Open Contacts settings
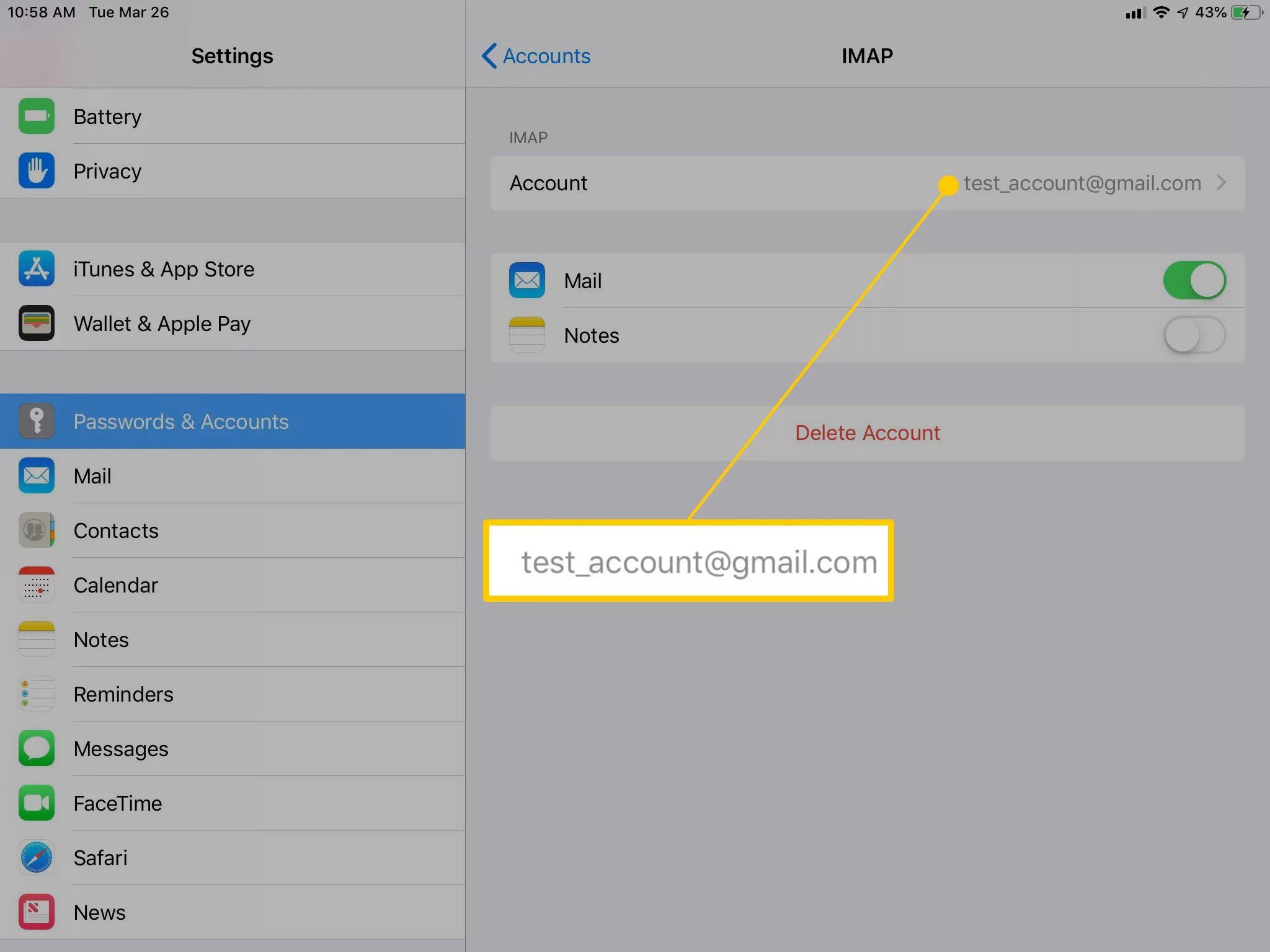Viewport: 1270px width, 952px height. 233,530
